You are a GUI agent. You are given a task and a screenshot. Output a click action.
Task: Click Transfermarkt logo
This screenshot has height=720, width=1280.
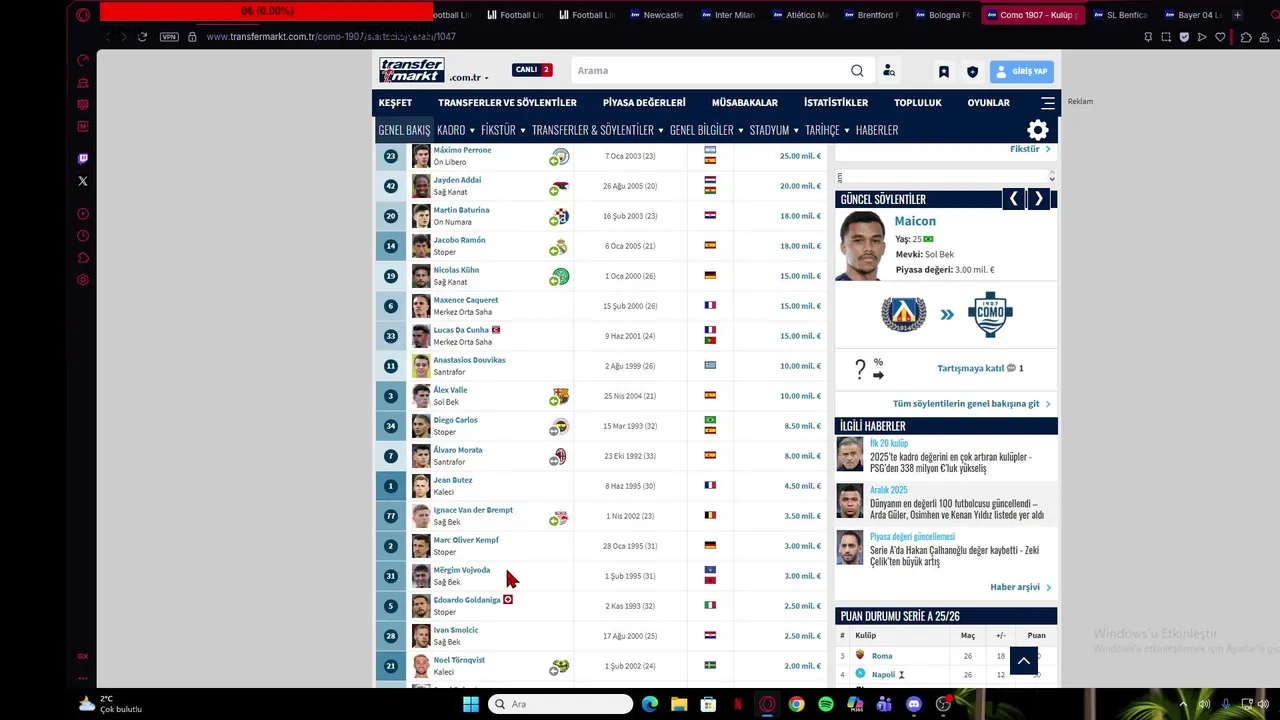tap(411, 70)
